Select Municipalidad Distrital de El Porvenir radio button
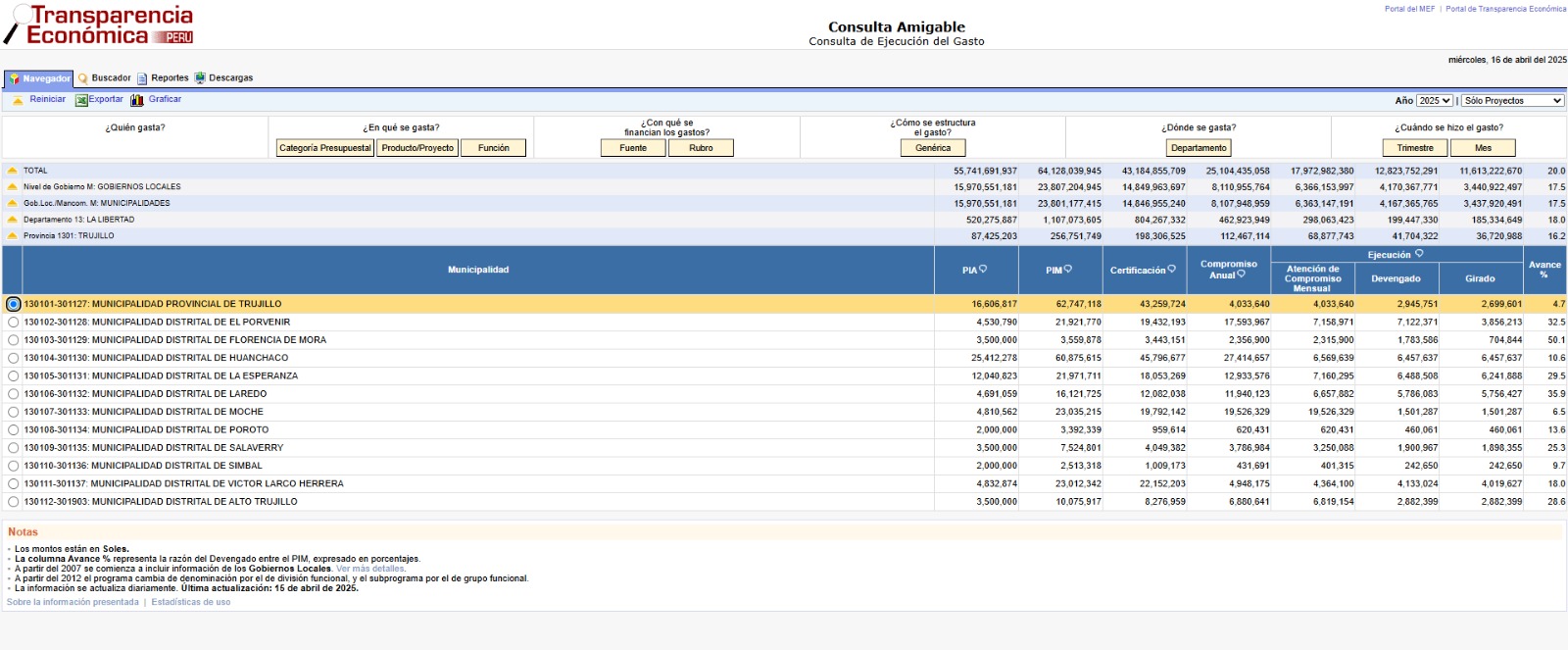 coord(13,323)
